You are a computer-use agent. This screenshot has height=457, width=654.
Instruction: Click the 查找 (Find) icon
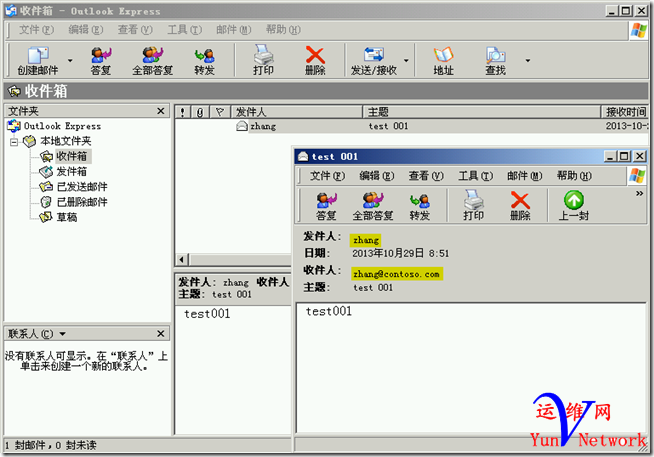[495, 60]
